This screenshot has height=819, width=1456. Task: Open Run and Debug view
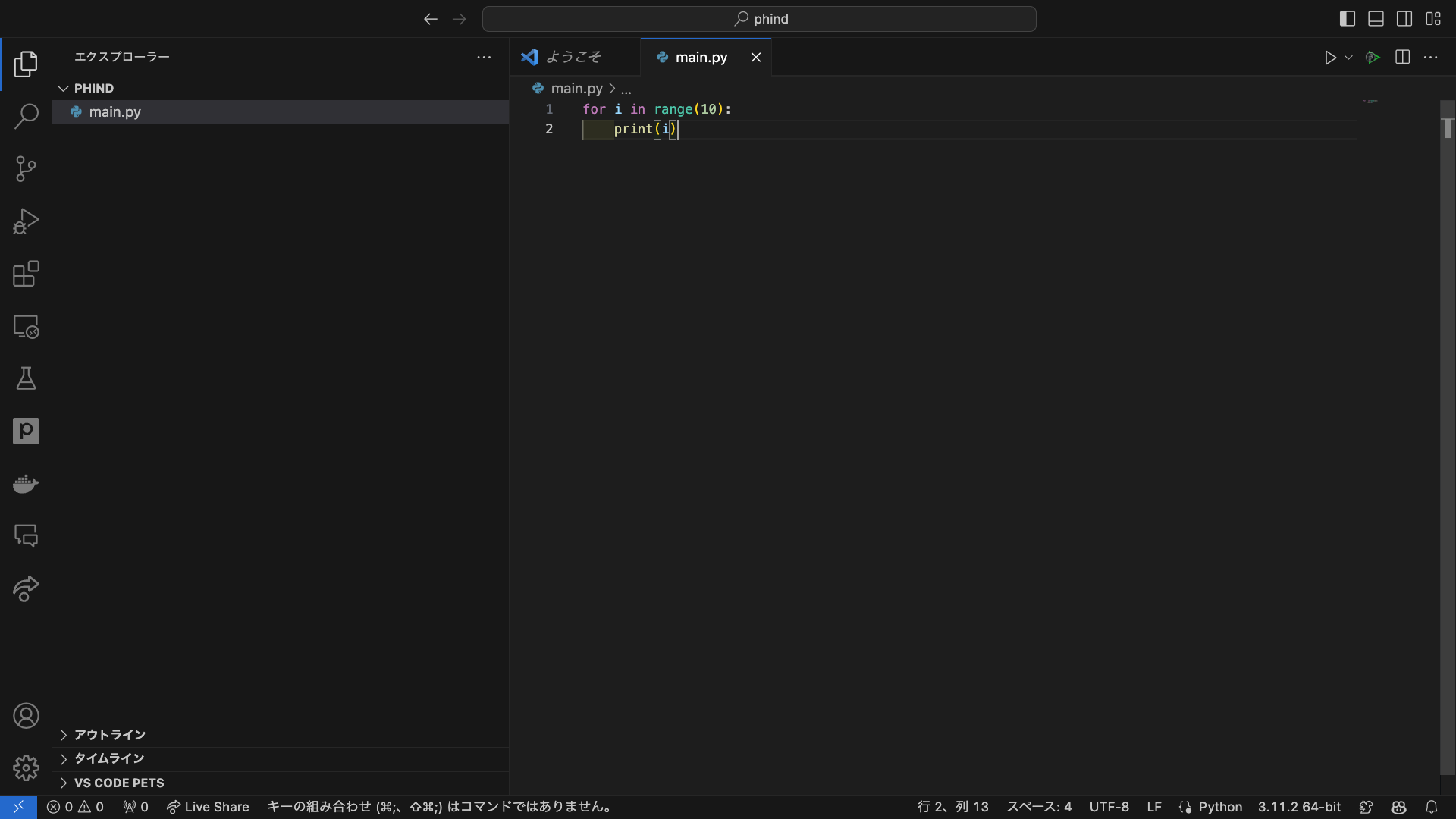click(x=26, y=221)
